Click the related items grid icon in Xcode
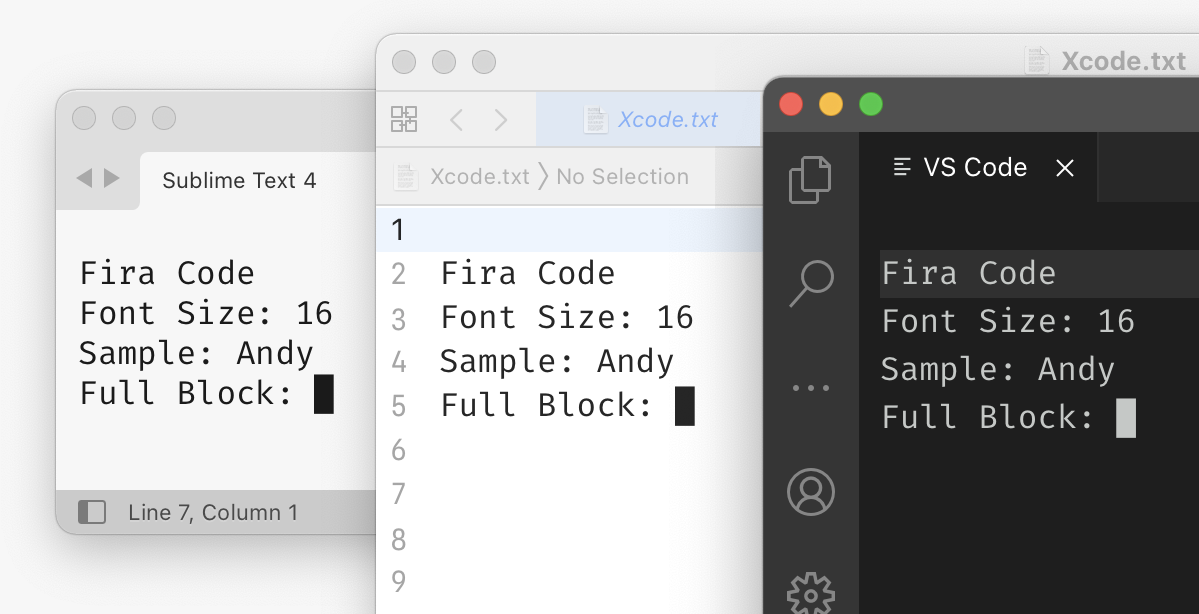 coord(404,118)
